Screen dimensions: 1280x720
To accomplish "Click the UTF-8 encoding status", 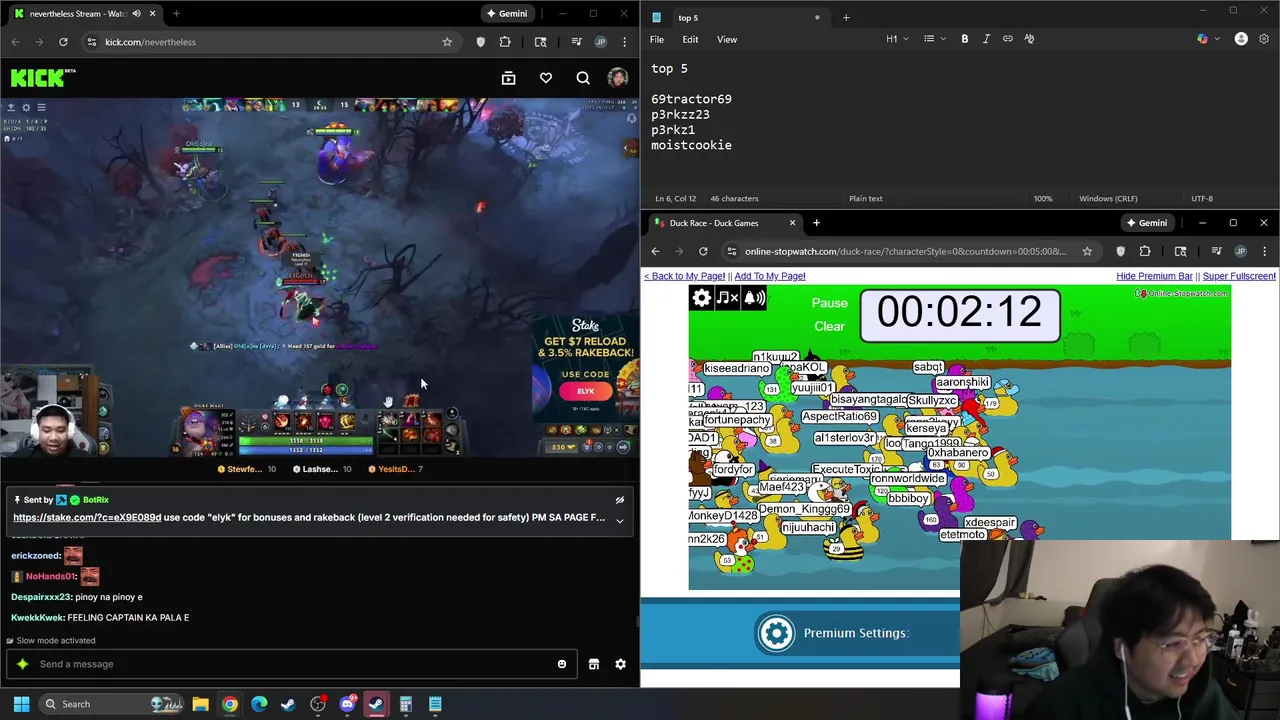I will pos(1202,198).
